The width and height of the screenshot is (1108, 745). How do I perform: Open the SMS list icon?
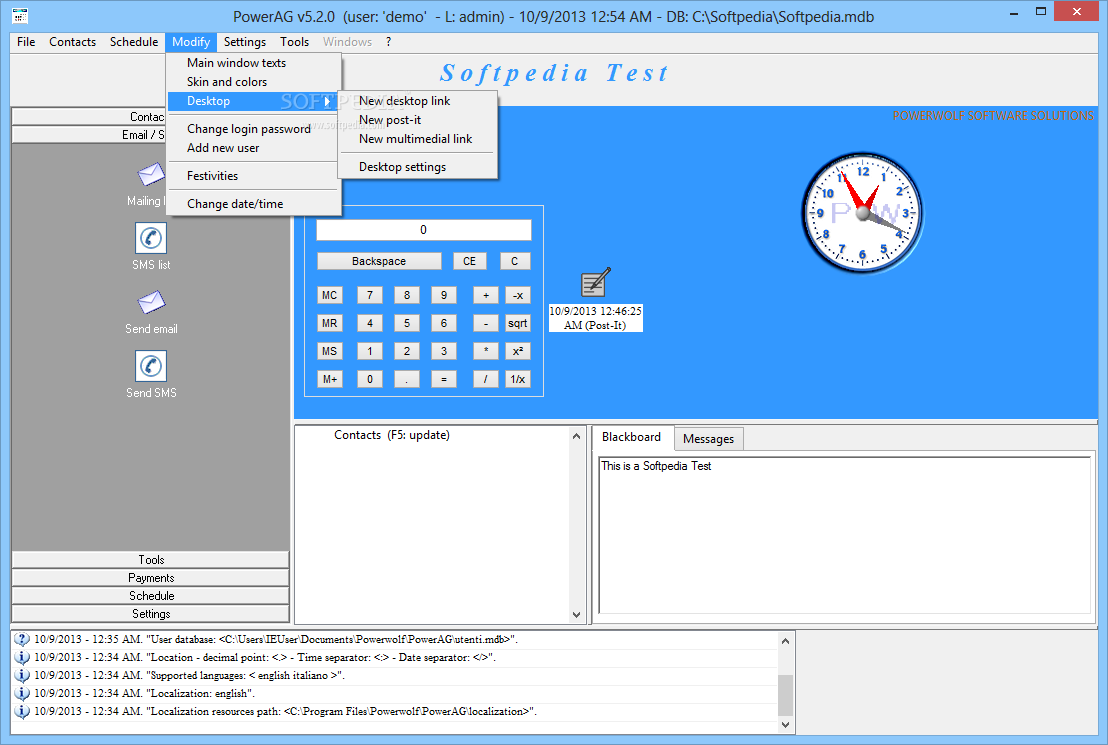[x=151, y=238]
